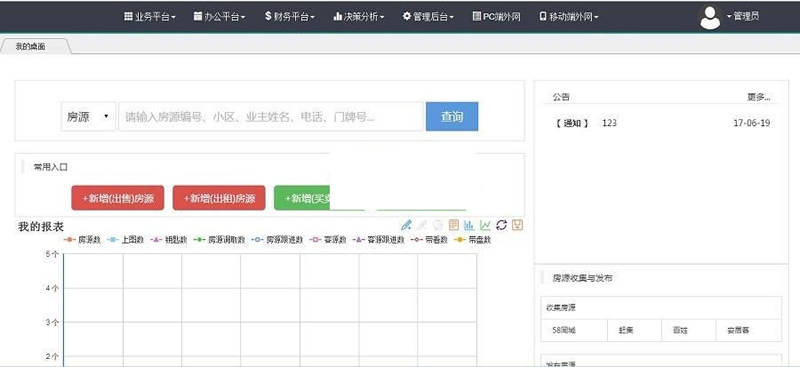The image size is (800, 367).
Task: Open the chart data view icon
Action: (454, 225)
